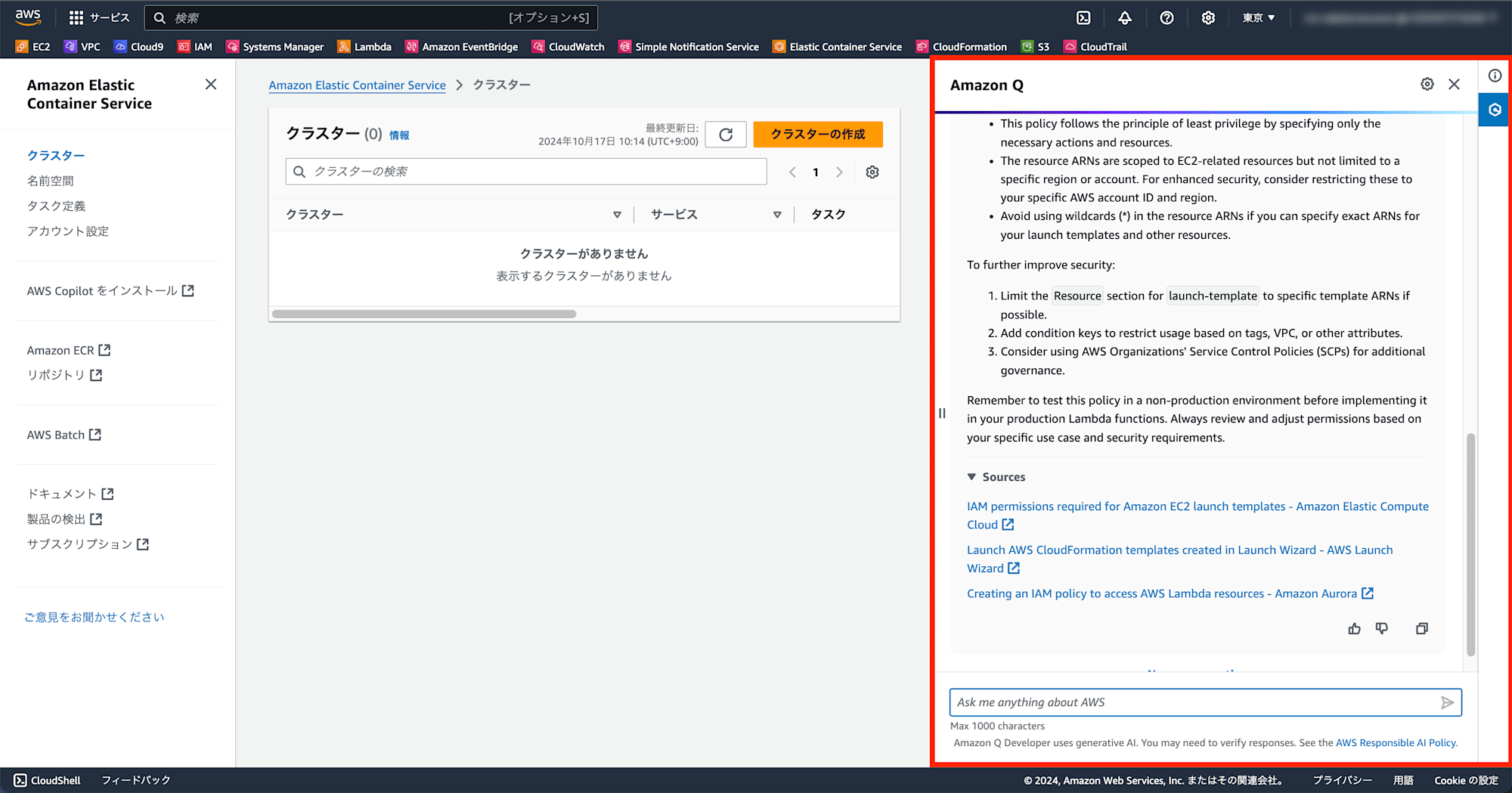This screenshot has width=1512, height=793.
Task: Open Creating an IAM policy Aurora source
Action: click(1170, 593)
